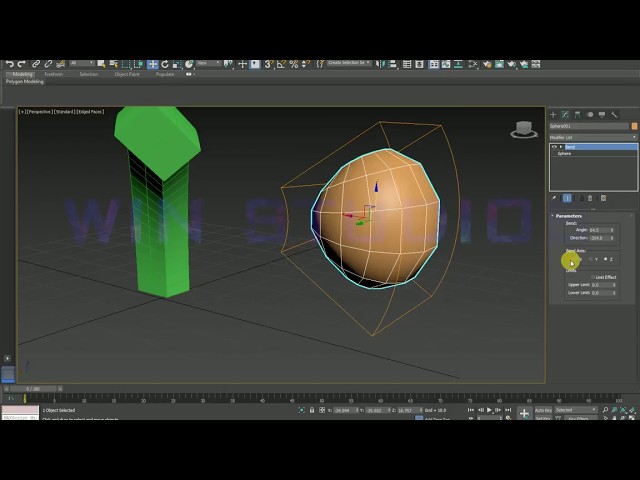Click the Bend Direction value field
This screenshot has width=640, height=480.
tap(602, 238)
